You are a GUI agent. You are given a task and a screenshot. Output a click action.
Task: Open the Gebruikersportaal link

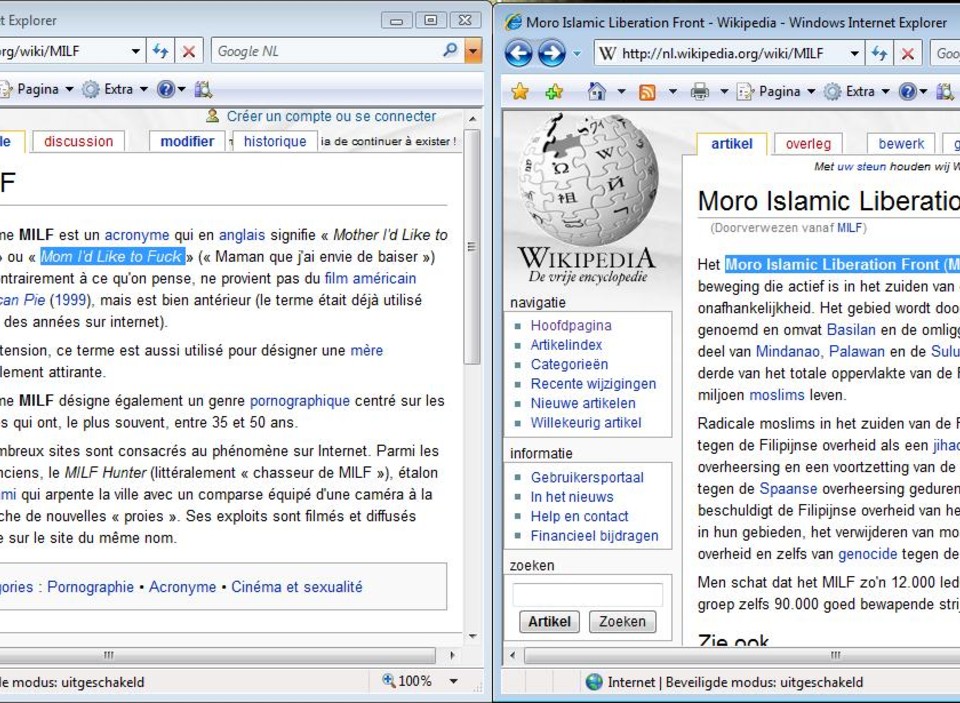(x=587, y=477)
